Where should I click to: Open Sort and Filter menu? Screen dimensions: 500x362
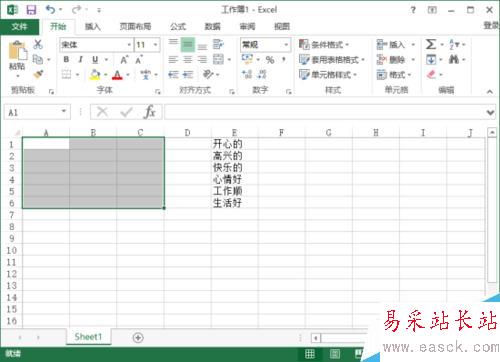click(457, 44)
